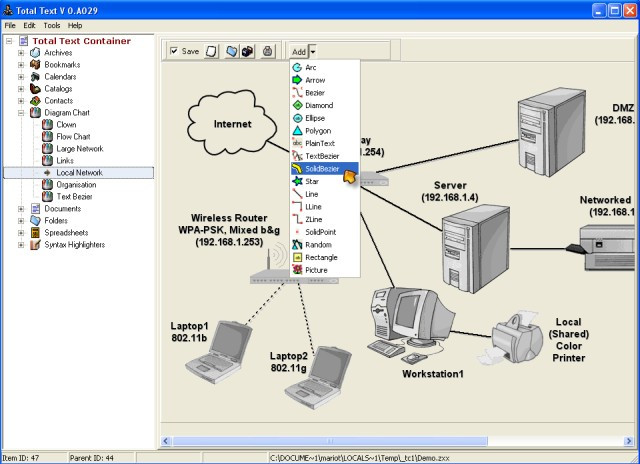Screen dimensions: 640x464
Task: Expand the Syntax Highlighters tree node
Action: click(21, 245)
